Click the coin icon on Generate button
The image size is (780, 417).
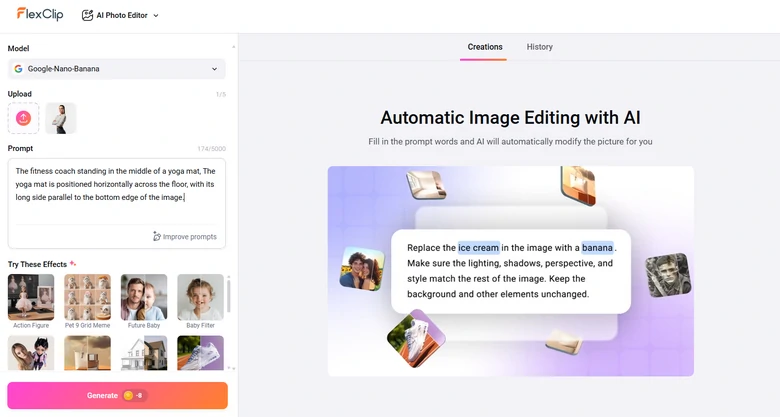click(128, 396)
